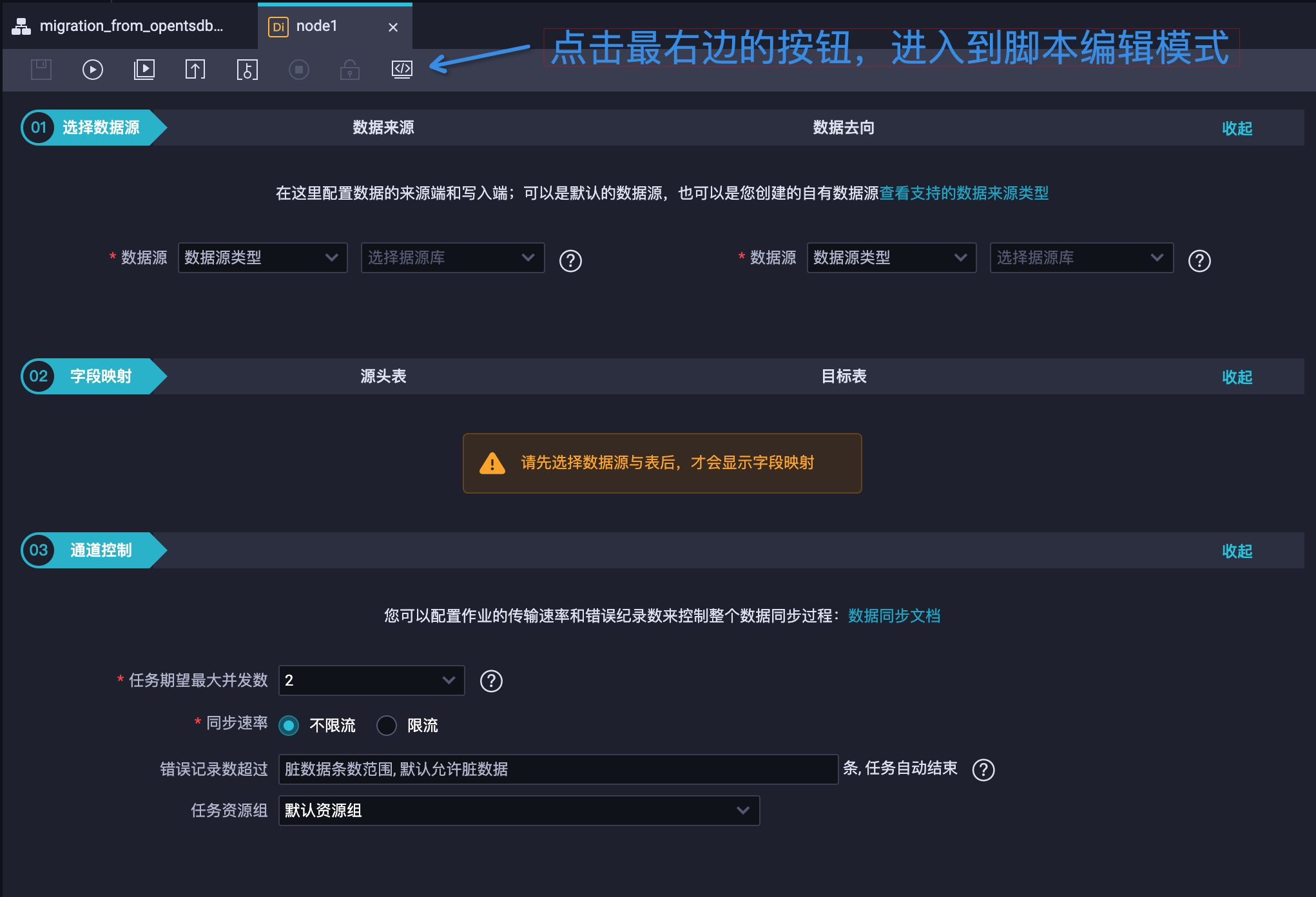Image resolution: width=1316 pixels, height=897 pixels.
Task: Click the help icon beside destination database selector
Action: pyautogui.click(x=1199, y=261)
